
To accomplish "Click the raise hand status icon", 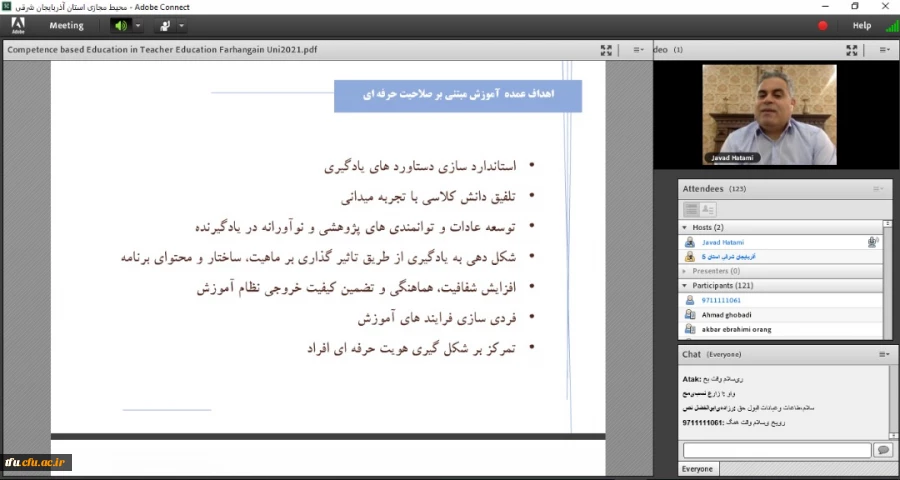I will [x=165, y=26].
